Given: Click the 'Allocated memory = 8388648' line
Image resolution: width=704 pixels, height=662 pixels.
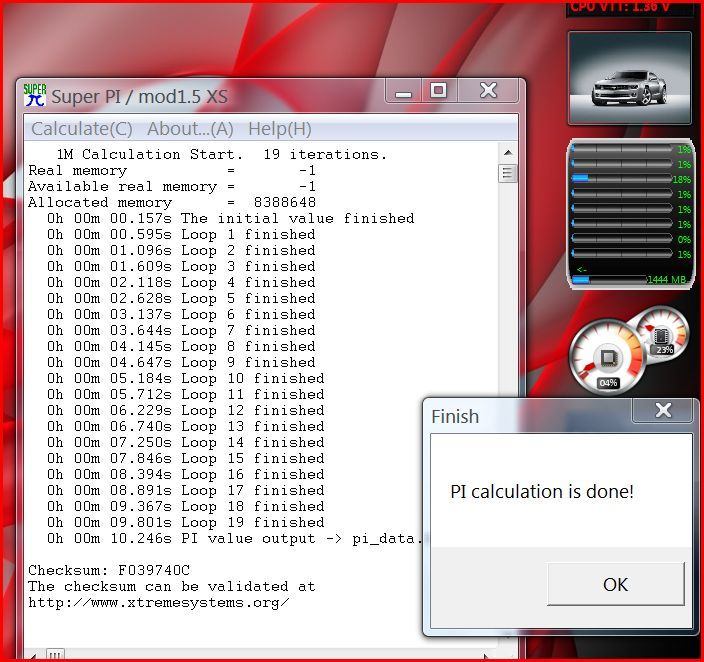Looking at the screenshot, I should click(172, 203).
